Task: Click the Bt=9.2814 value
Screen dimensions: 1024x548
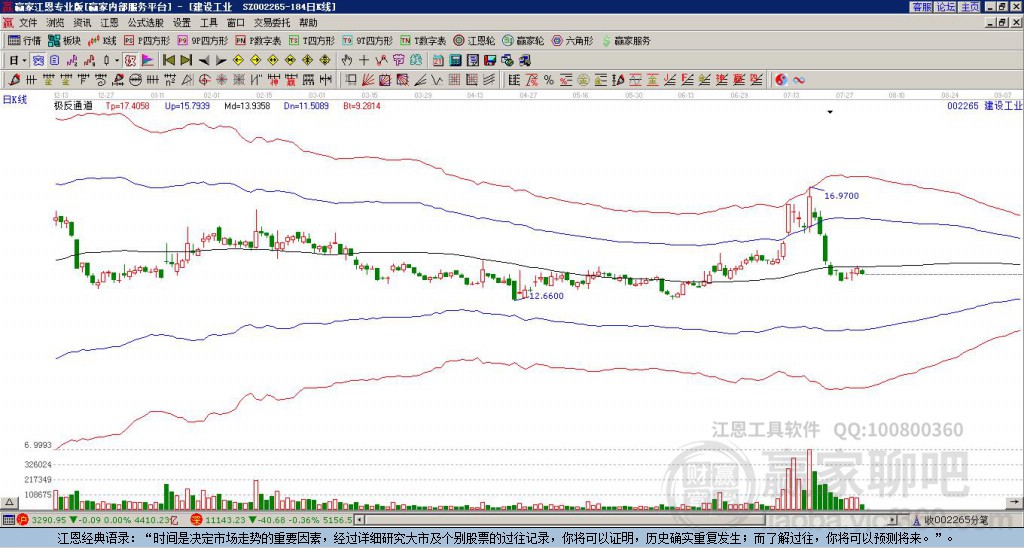Action: click(x=362, y=106)
